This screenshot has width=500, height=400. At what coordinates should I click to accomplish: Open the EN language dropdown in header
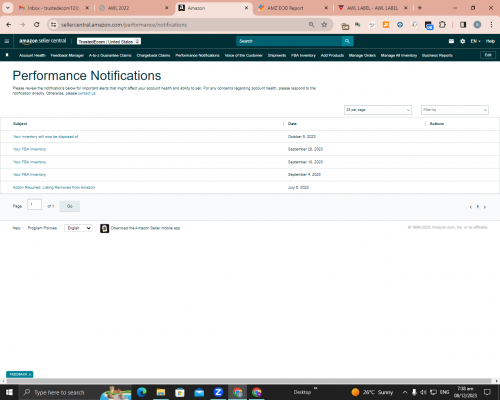click(x=475, y=41)
